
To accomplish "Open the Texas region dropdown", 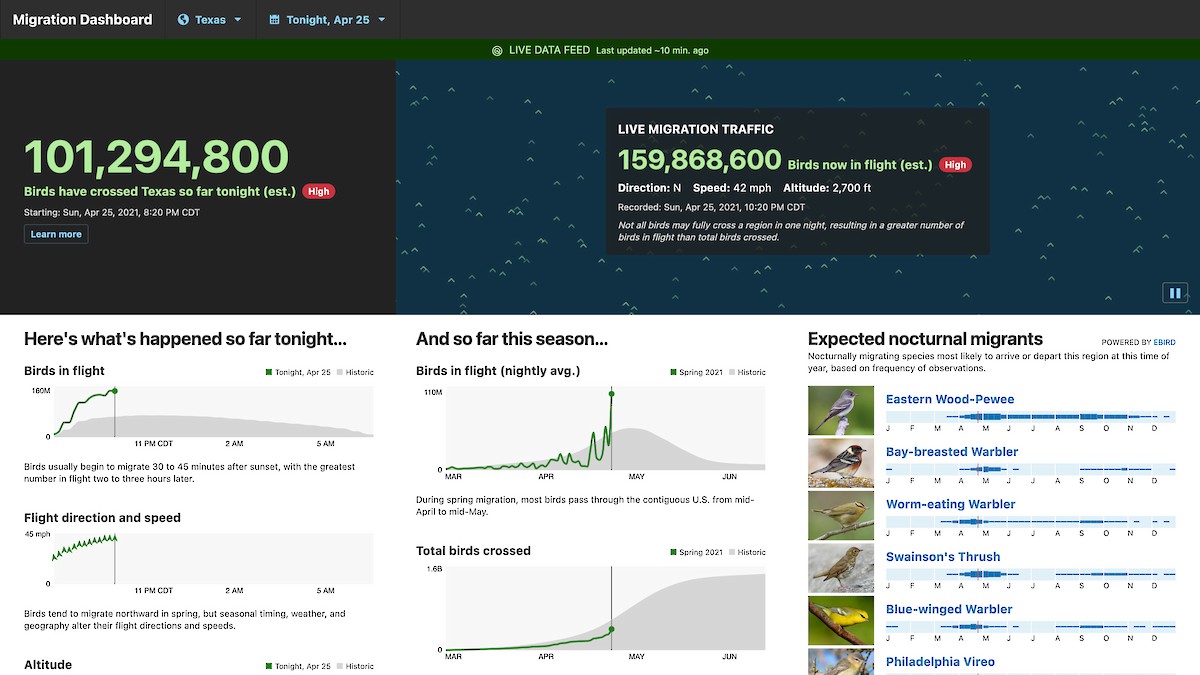I will (210, 18).
